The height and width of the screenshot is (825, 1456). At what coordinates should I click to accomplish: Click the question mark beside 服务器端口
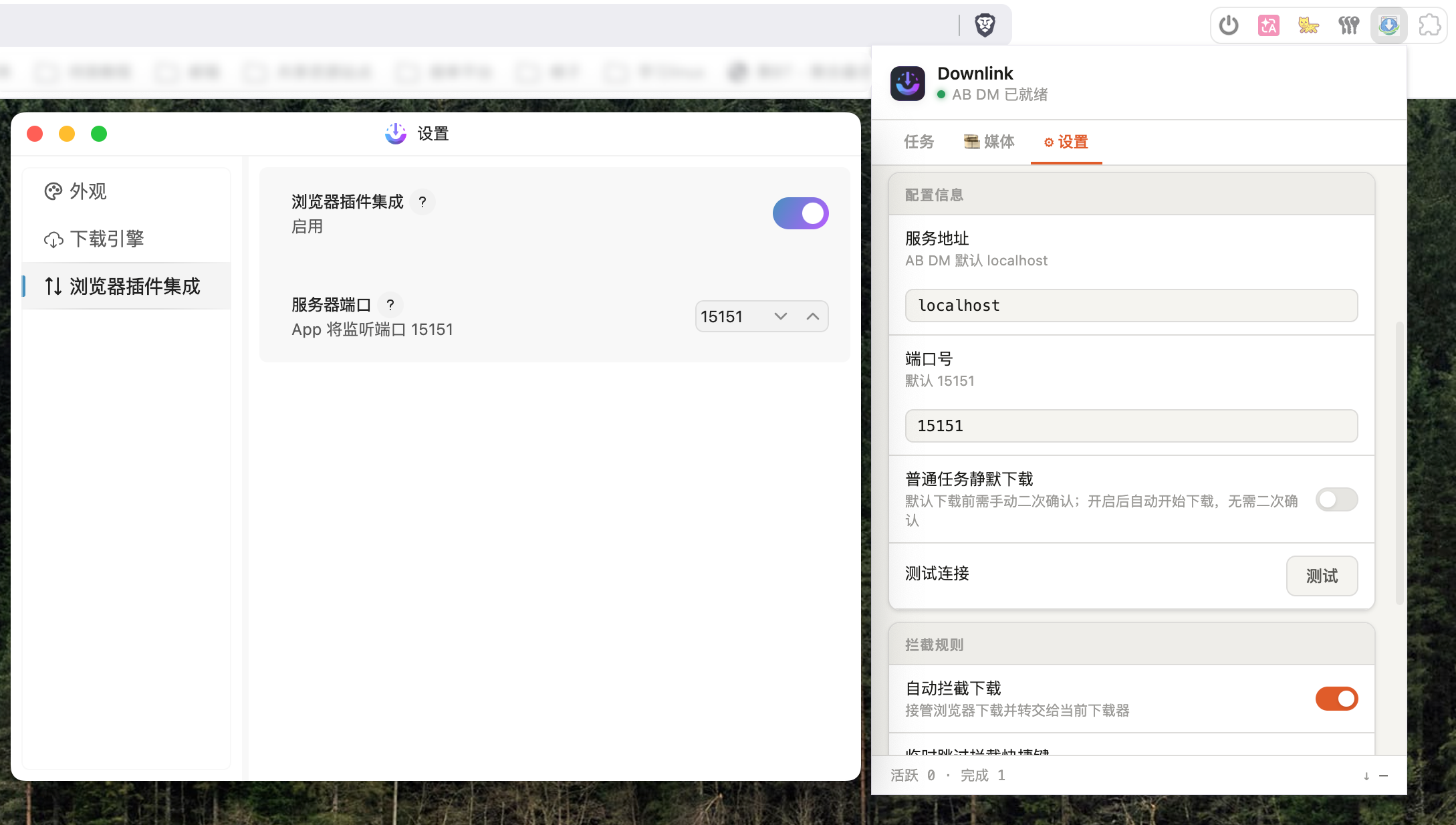390,305
